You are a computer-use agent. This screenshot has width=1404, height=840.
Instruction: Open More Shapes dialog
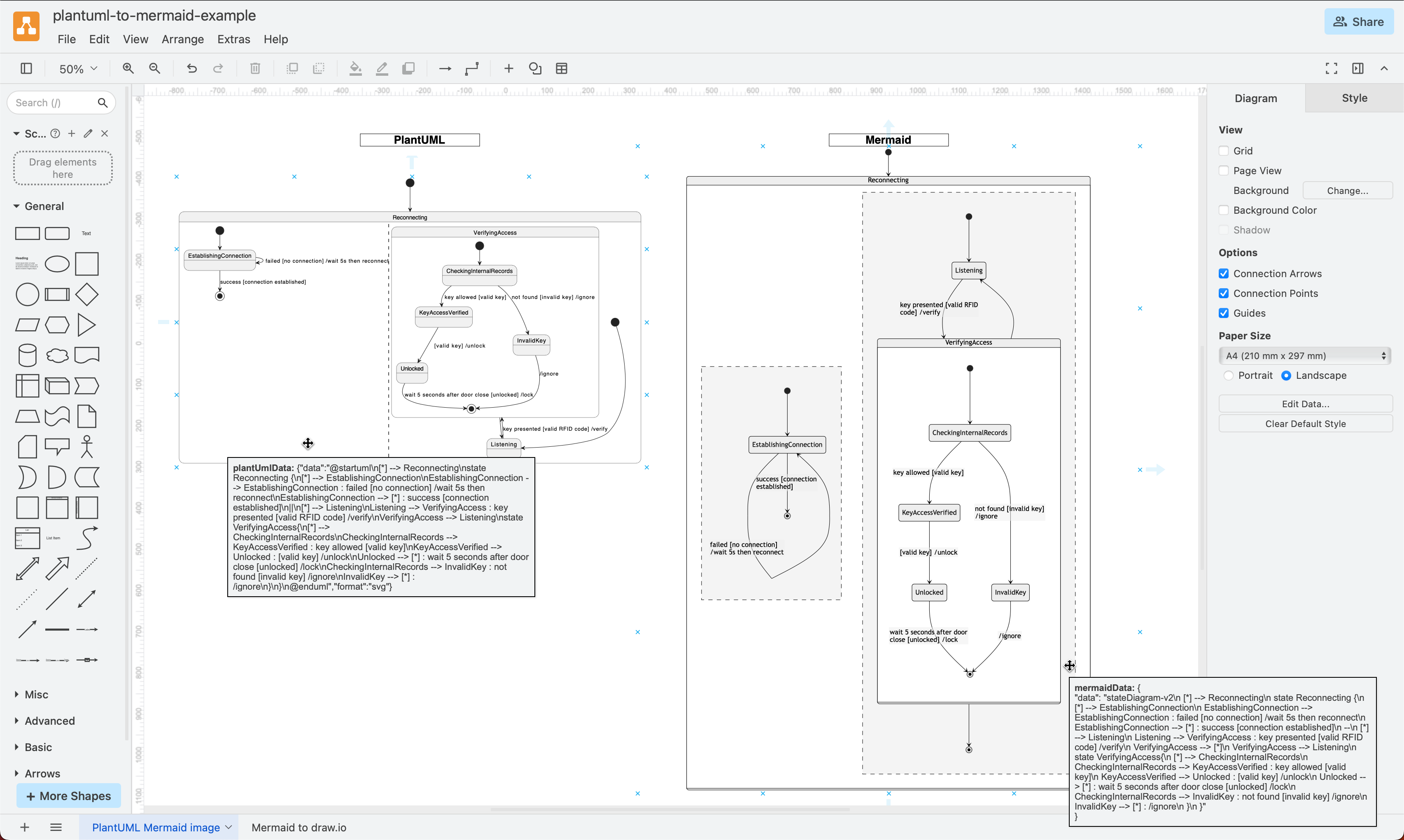(x=69, y=795)
